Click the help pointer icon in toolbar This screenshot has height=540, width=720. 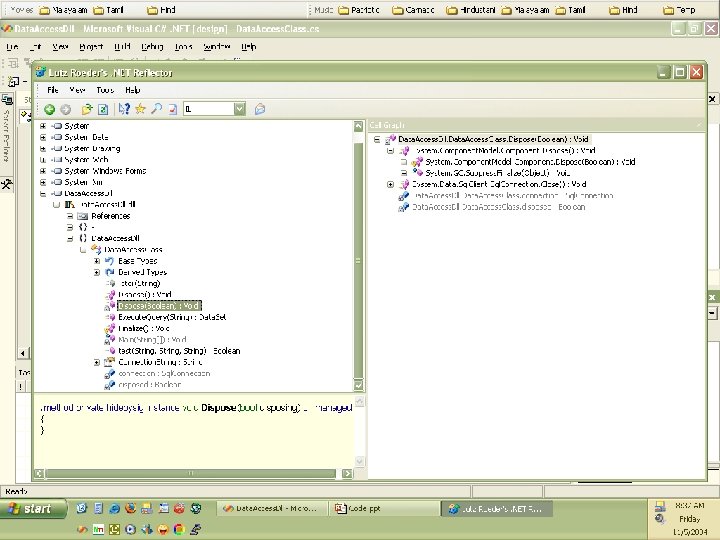pos(124,108)
